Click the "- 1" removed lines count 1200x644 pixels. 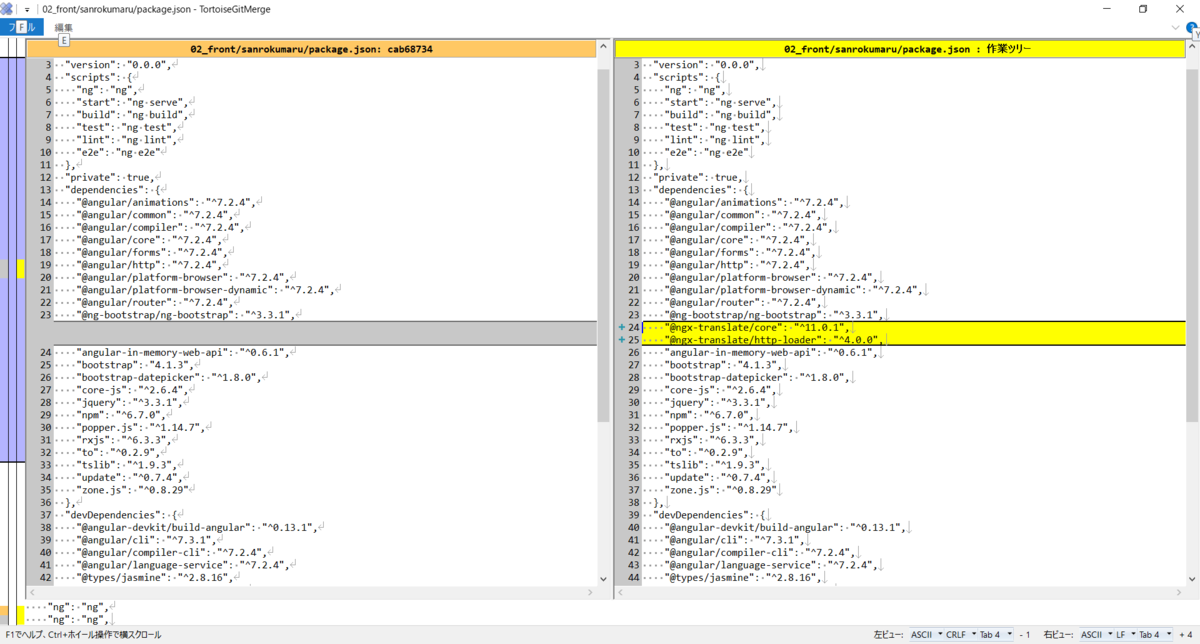(1025, 634)
